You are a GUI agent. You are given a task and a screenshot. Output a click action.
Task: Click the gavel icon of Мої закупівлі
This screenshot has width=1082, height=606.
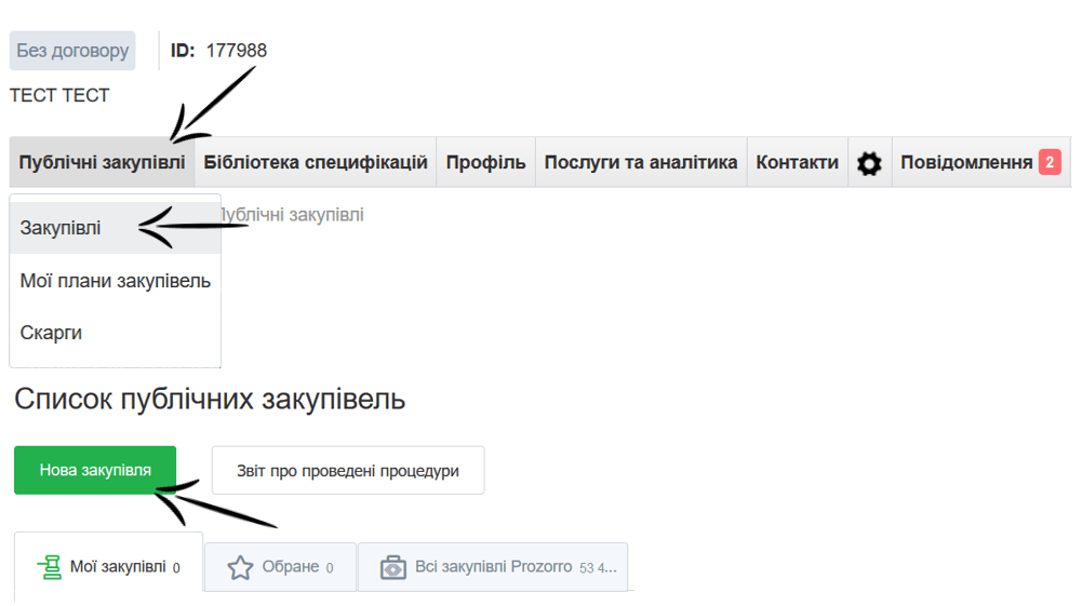point(49,568)
